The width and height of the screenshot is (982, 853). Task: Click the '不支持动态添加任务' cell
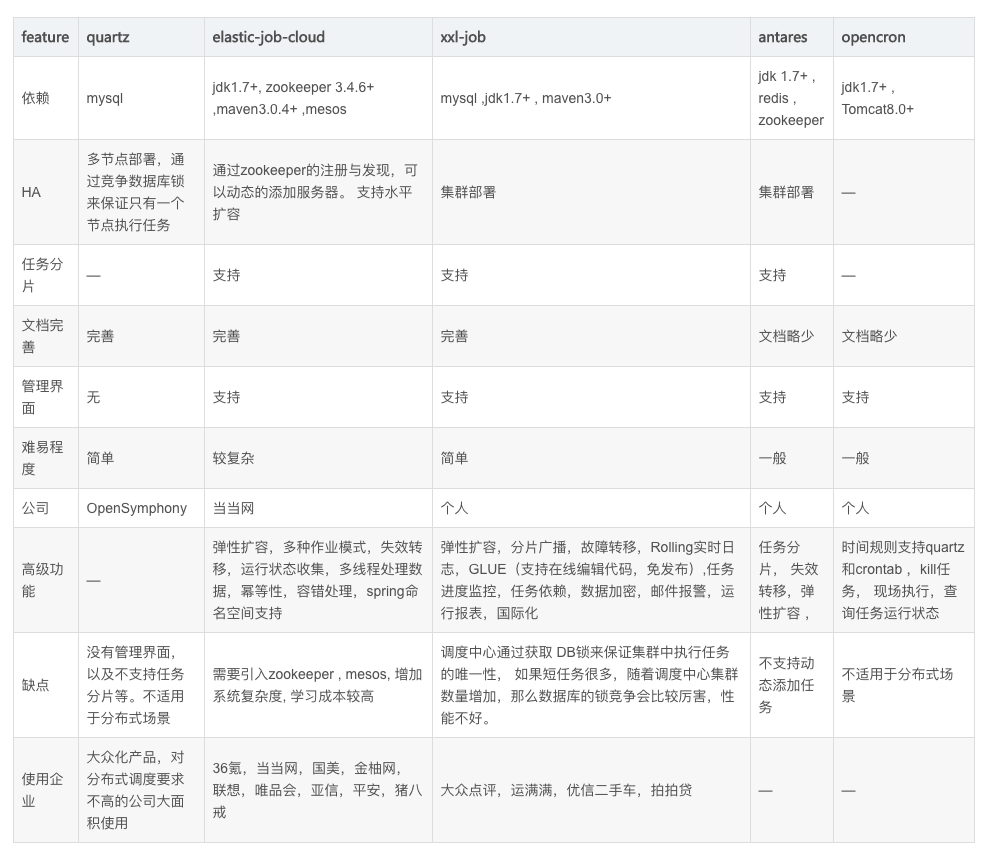[792, 685]
